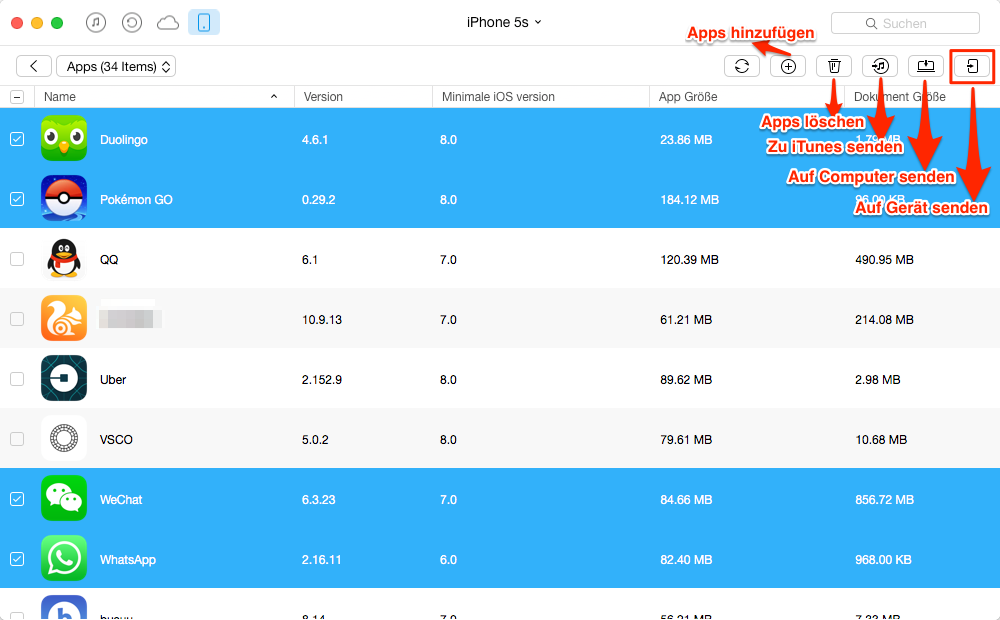1000x620 pixels.
Task: Select the Duolingo app name
Action: tap(124, 140)
